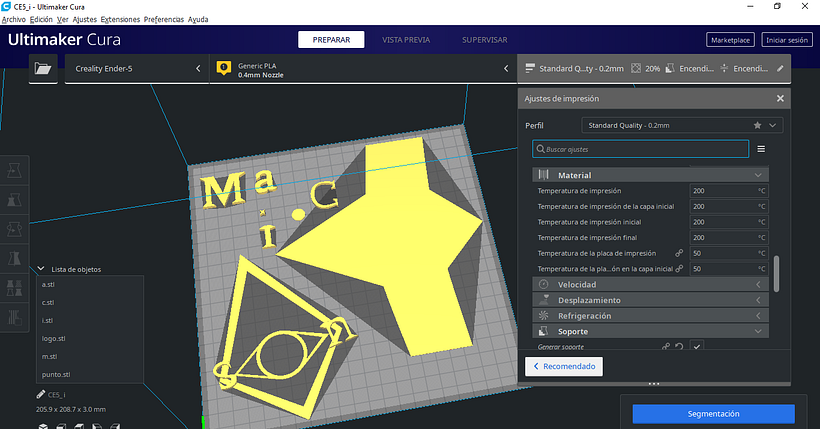Click the star icon in Perfil dropdown

tap(757, 126)
